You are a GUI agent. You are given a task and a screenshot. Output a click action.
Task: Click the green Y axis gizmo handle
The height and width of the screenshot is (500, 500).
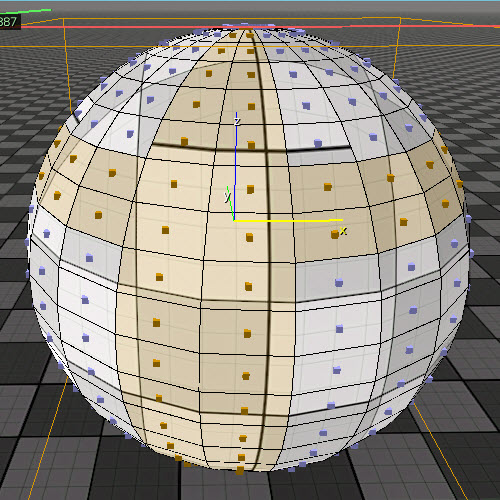(x=230, y=203)
